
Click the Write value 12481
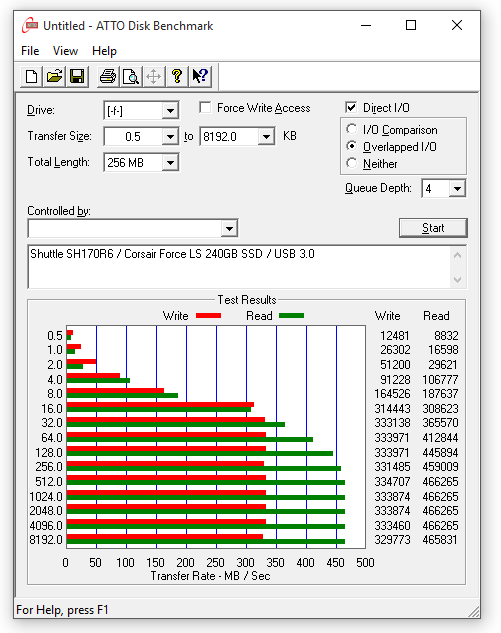(395, 335)
